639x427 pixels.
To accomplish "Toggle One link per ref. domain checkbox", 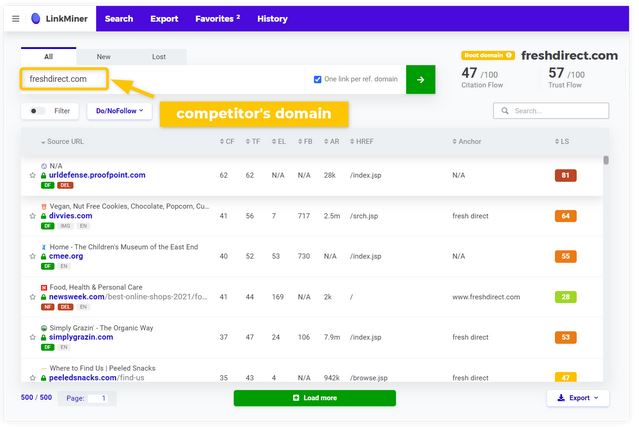I will (317, 79).
